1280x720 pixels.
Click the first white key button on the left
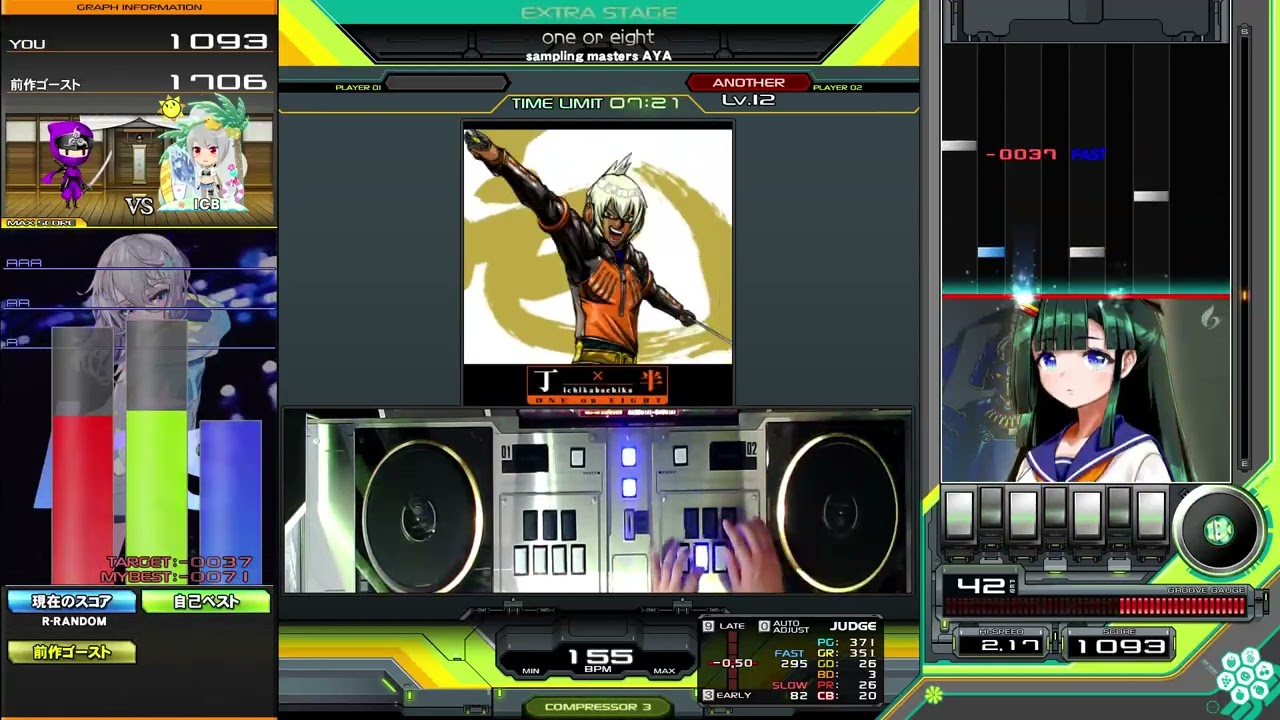[x=960, y=516]
